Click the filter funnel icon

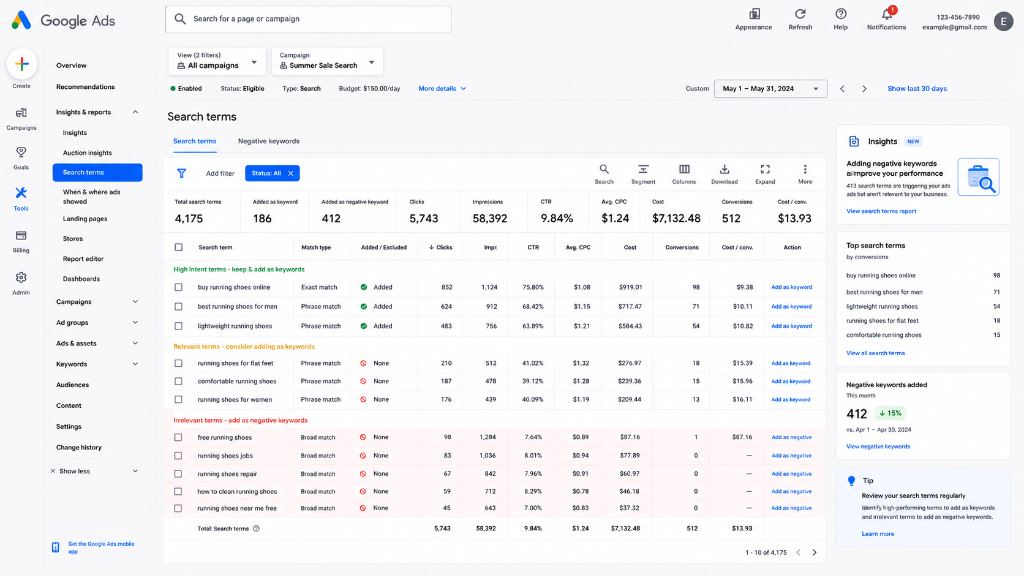[x=182, y=173]
